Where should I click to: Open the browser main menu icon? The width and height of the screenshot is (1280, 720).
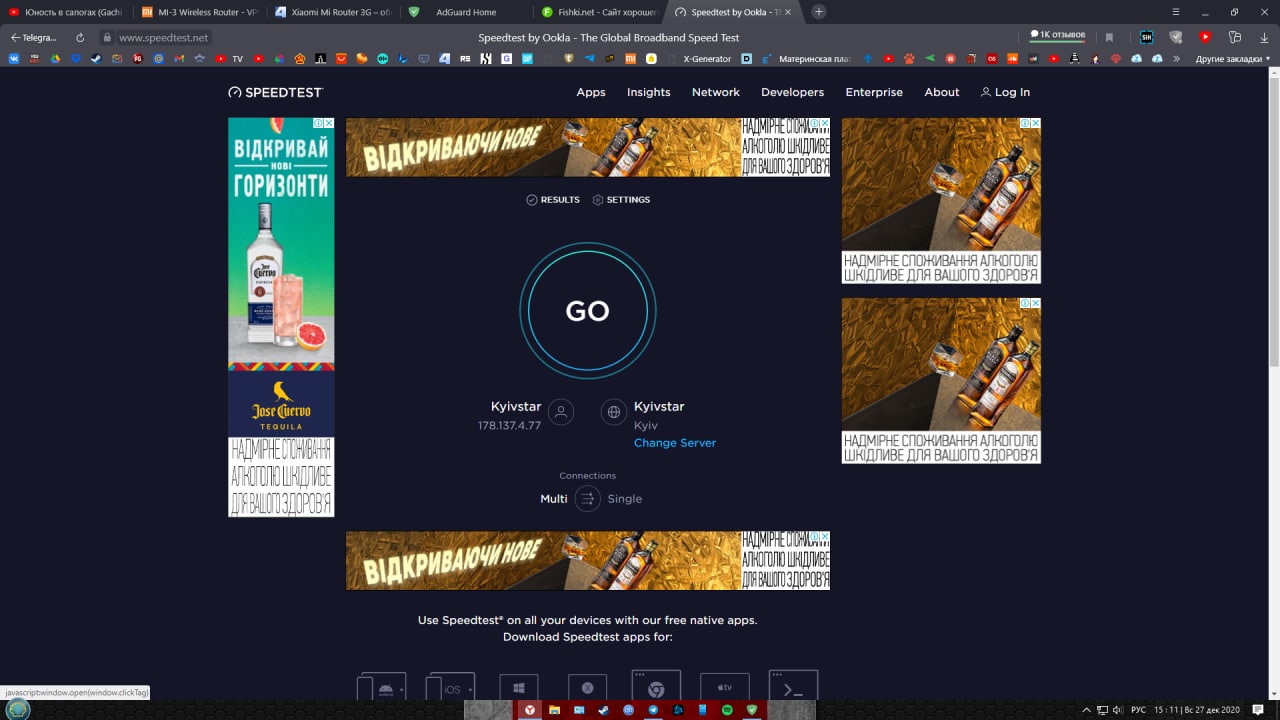(x=1174, y=12)
